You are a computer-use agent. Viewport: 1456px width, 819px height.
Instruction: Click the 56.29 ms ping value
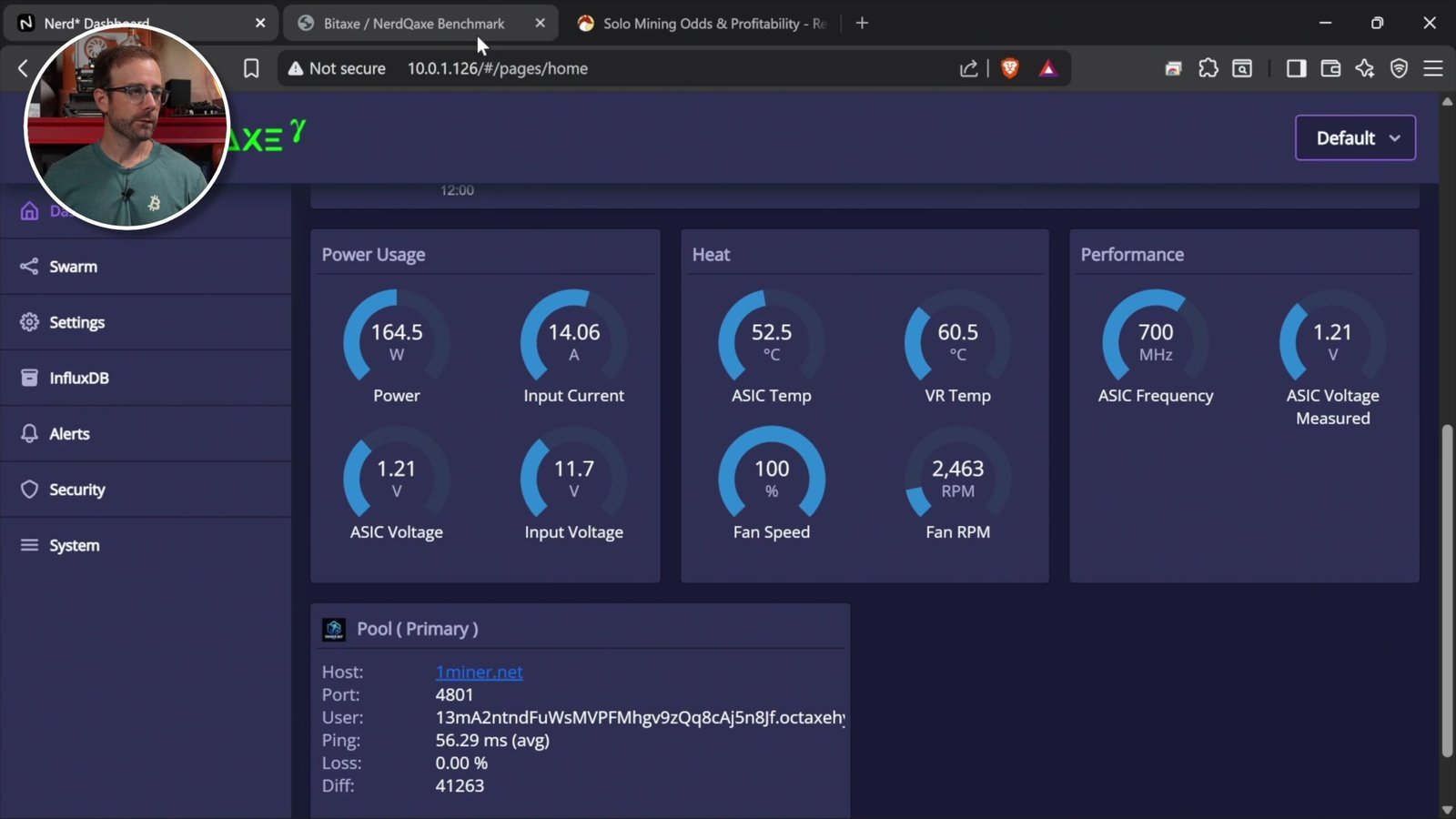(x=492, y=741)
